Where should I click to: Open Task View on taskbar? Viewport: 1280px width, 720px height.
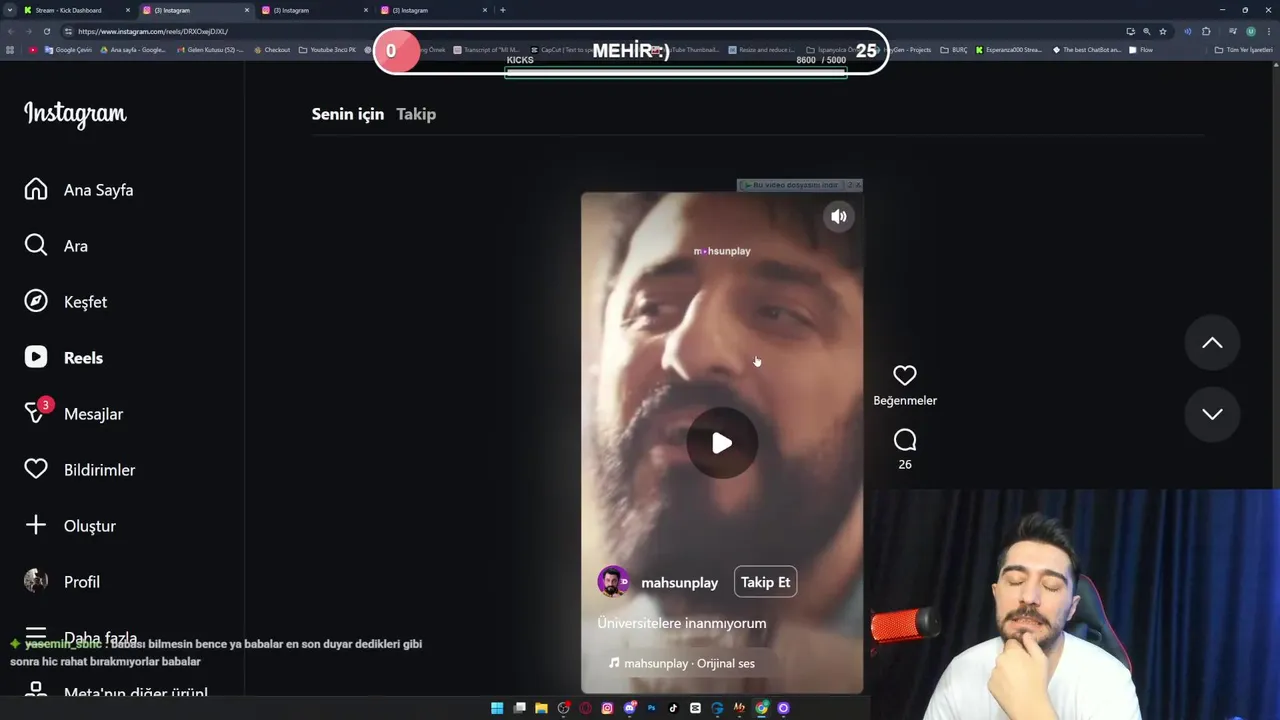[519, 708]
